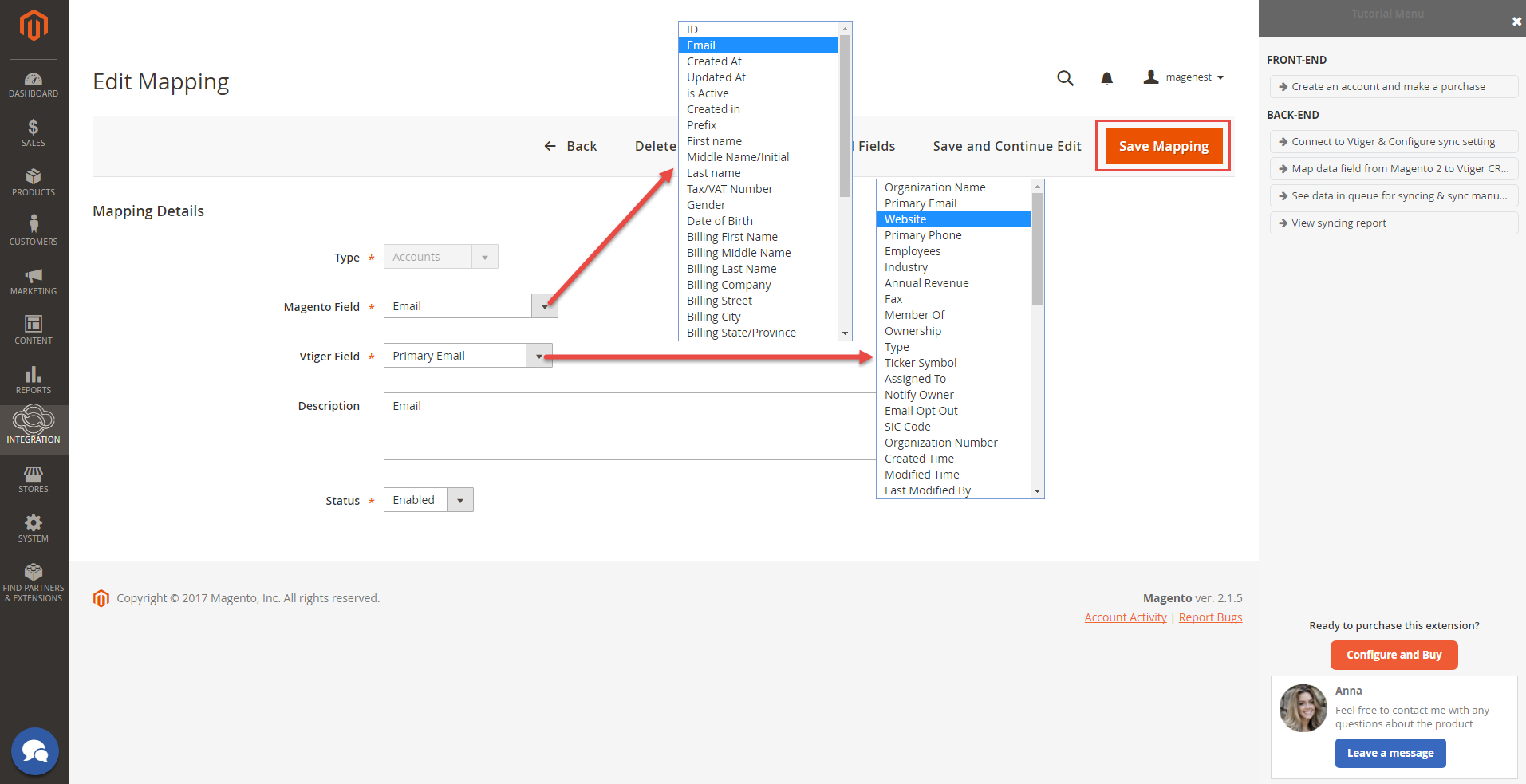1526x784 pixels.
Task: Open the notifications bell icon
Action: click(x=1106, y=78)
